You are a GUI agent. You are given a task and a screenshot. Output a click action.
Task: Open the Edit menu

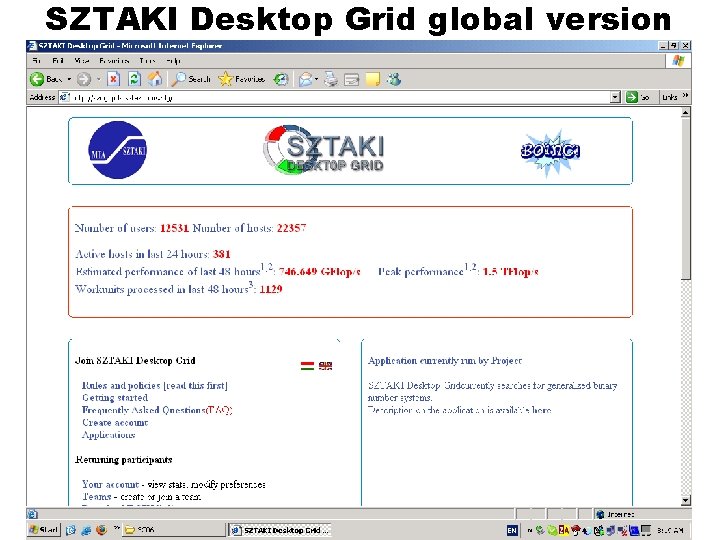[58, 61]
